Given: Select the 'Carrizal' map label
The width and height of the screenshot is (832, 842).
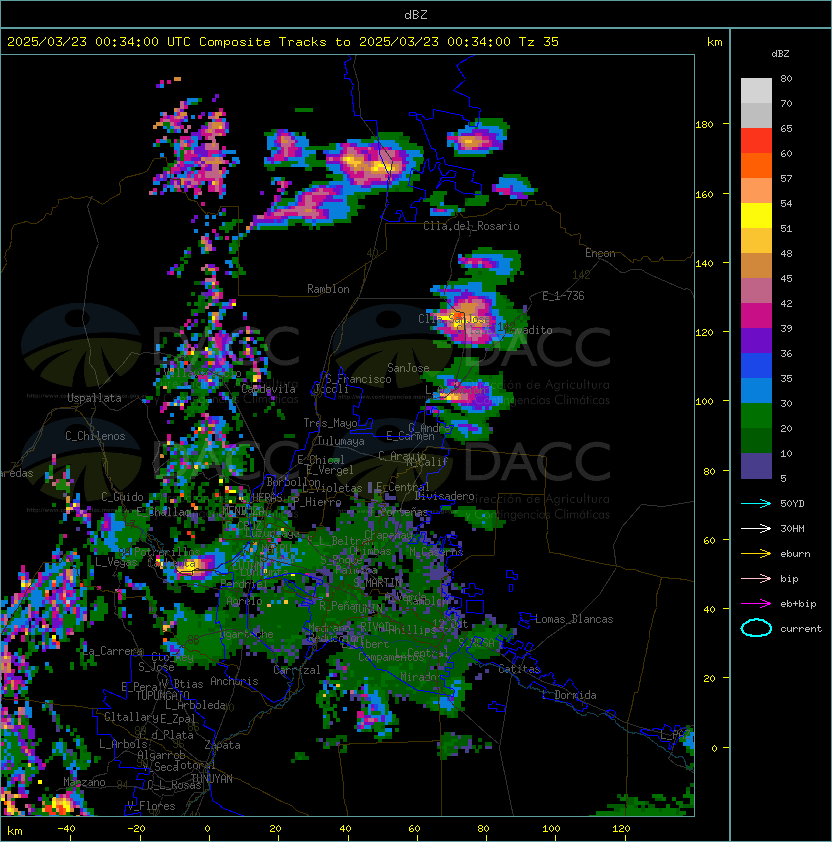Looking at the screenshot, I should pyautogui.click(x=296, y=670).
